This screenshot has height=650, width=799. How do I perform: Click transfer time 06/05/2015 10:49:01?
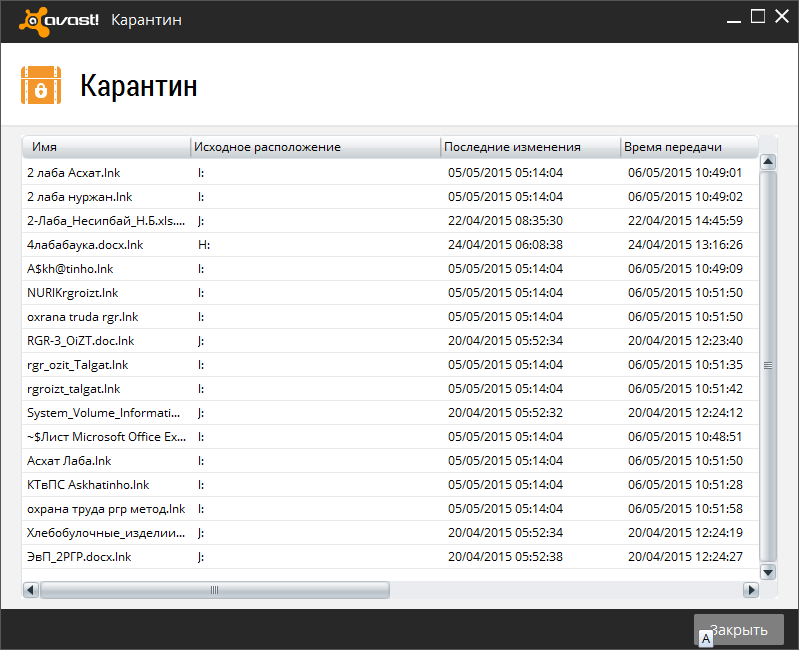[685, 173]
